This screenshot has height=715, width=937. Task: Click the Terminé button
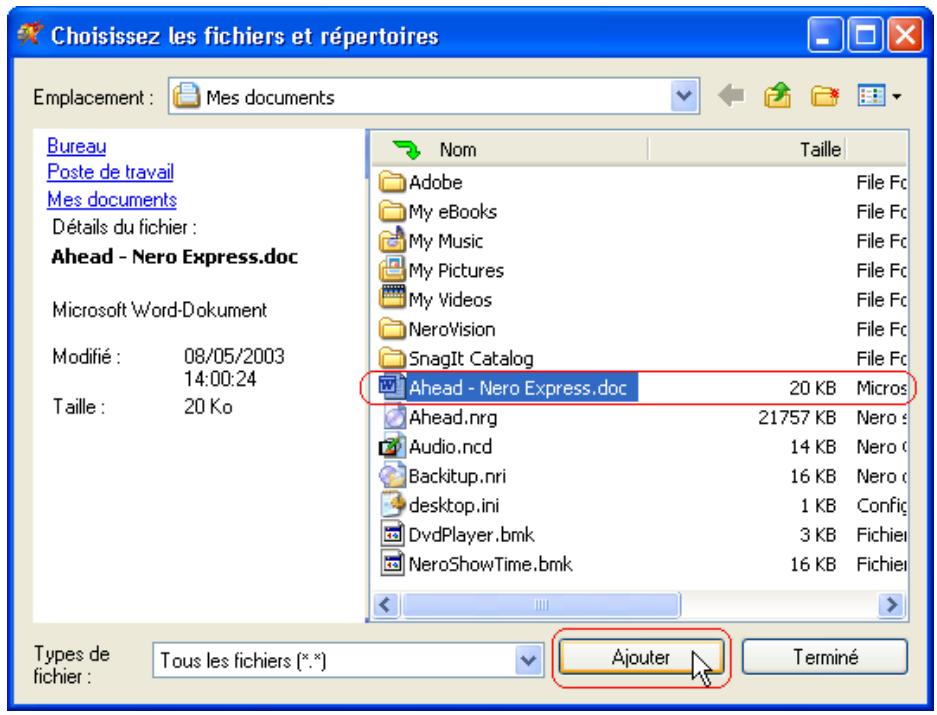(x=825, y=657)
